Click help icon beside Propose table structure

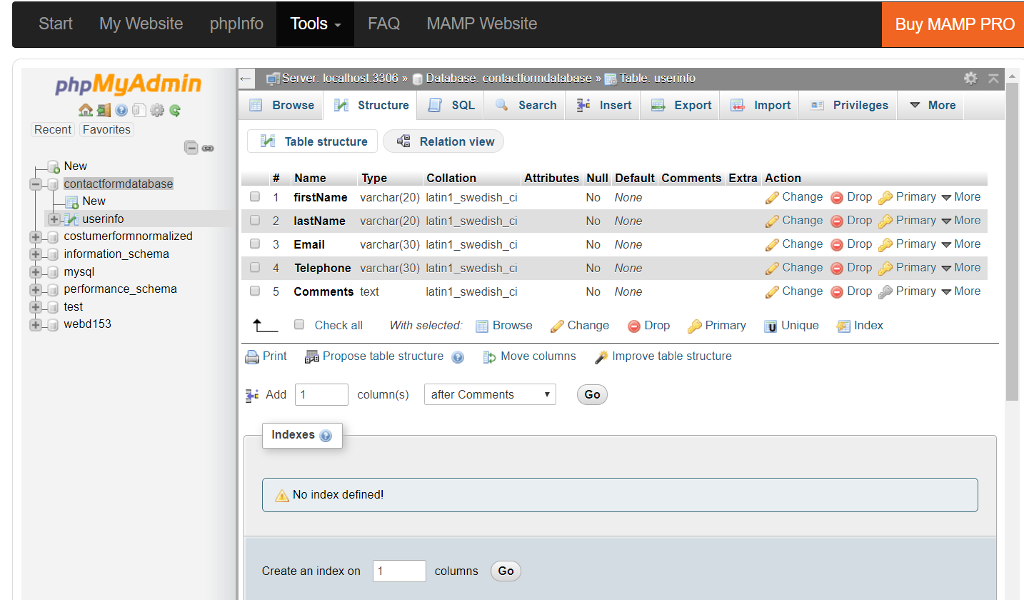[458, 357]
